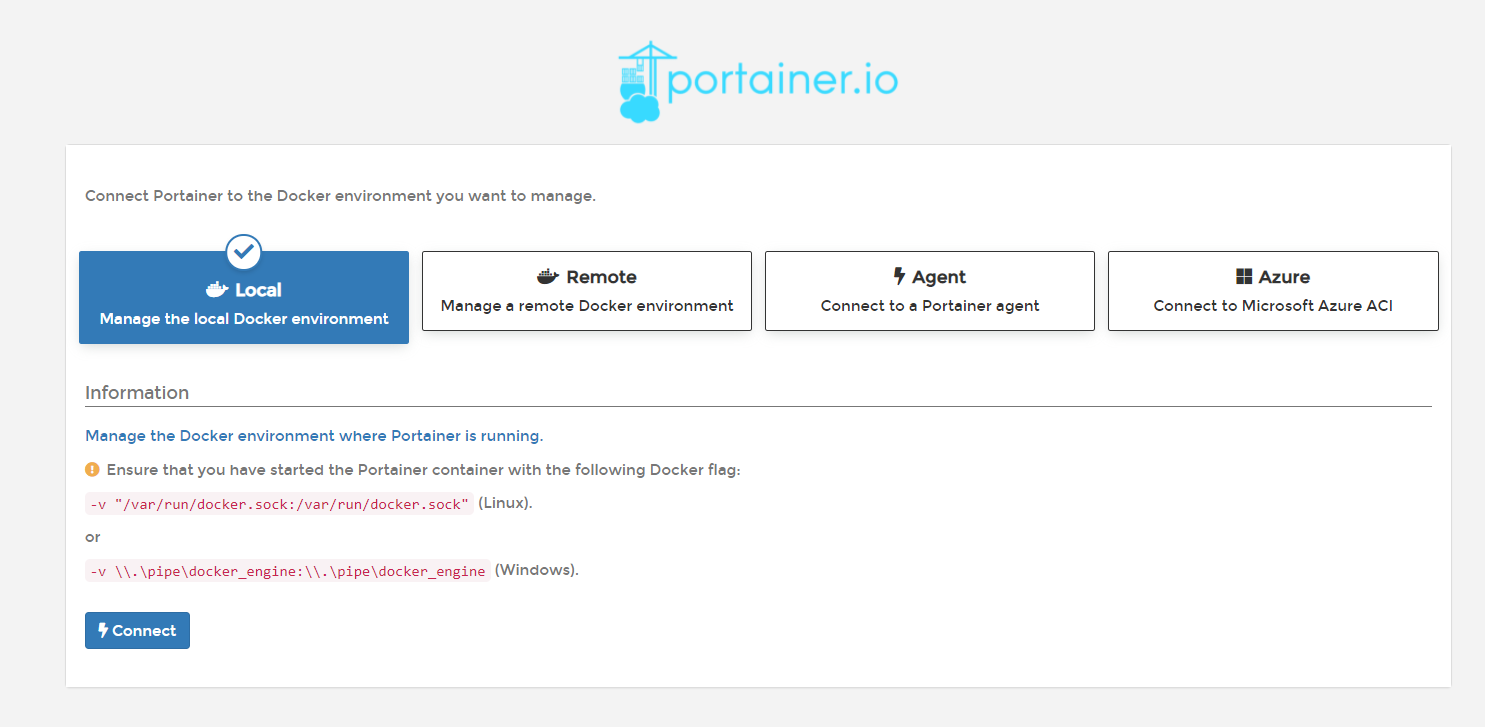
Task: Click the checkmark badge above the Local card
Action: (x=243, y=252)
